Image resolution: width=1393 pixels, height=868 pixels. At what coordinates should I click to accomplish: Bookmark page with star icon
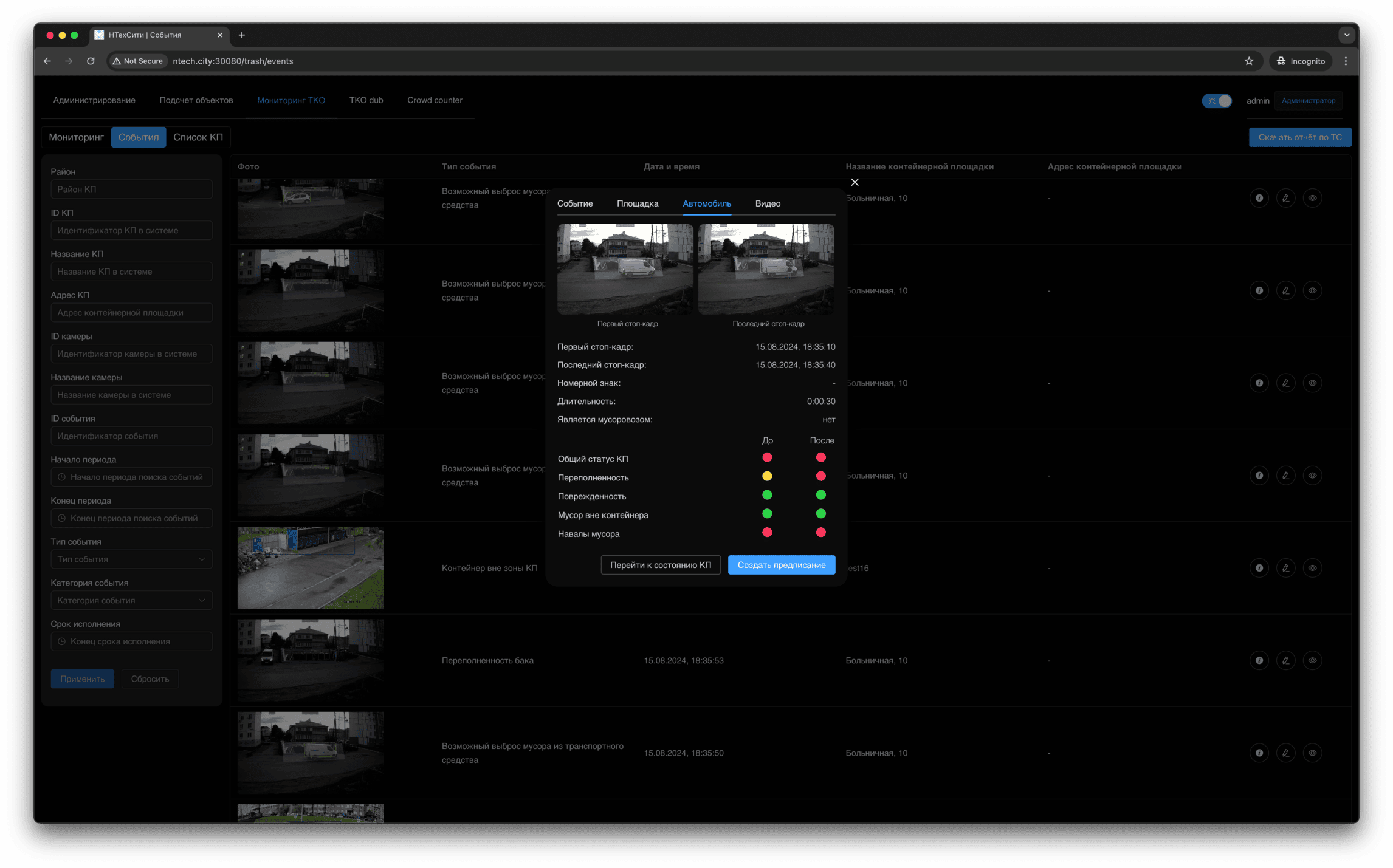(1248, 61)
